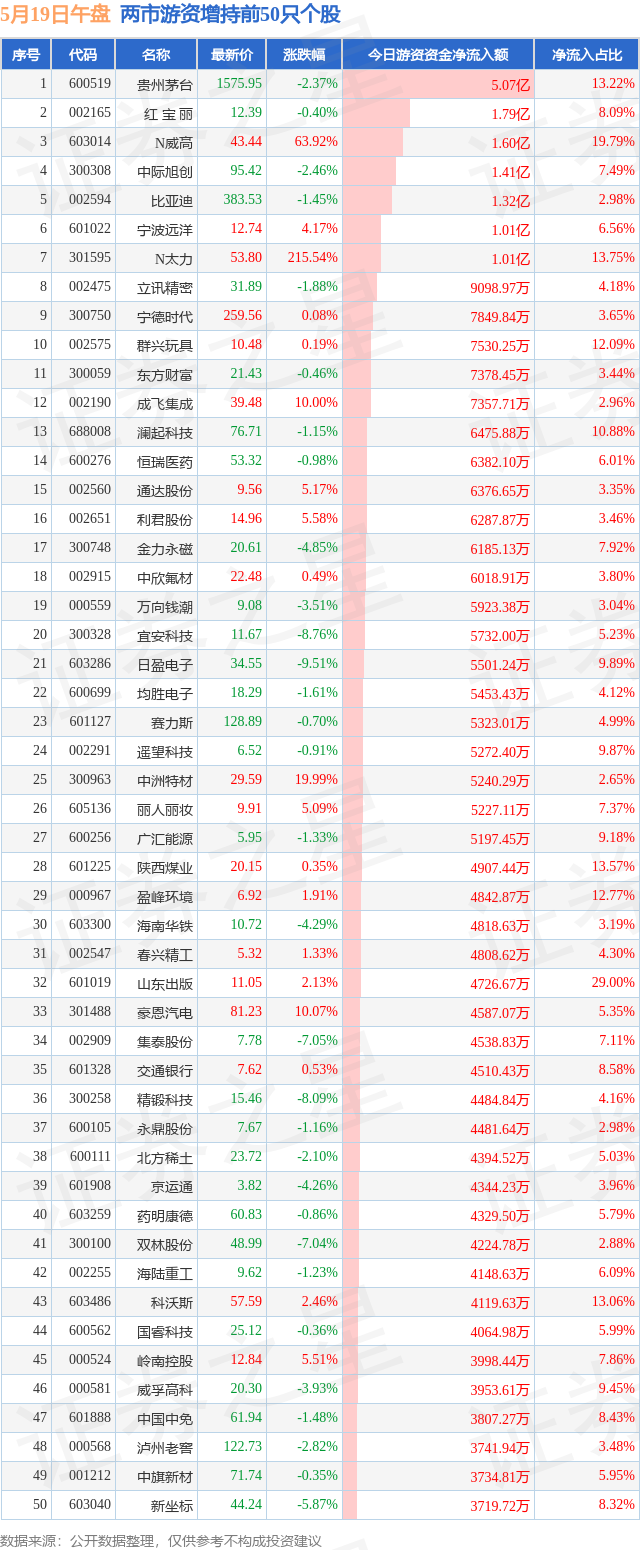Select the stock name 中国中免
640x1550 pixels.
pyautogui.click(x=165, y=1418)
